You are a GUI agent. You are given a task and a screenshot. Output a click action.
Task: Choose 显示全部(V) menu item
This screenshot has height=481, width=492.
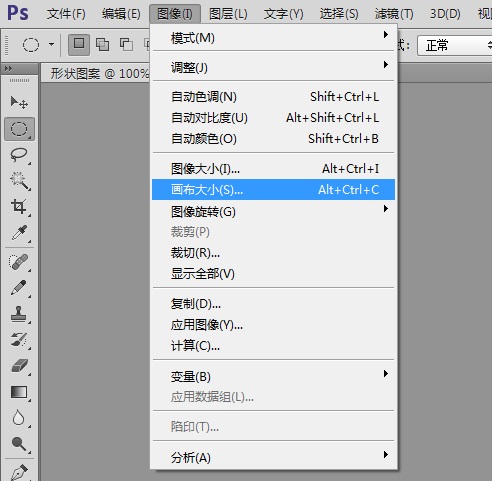(273, 274)
